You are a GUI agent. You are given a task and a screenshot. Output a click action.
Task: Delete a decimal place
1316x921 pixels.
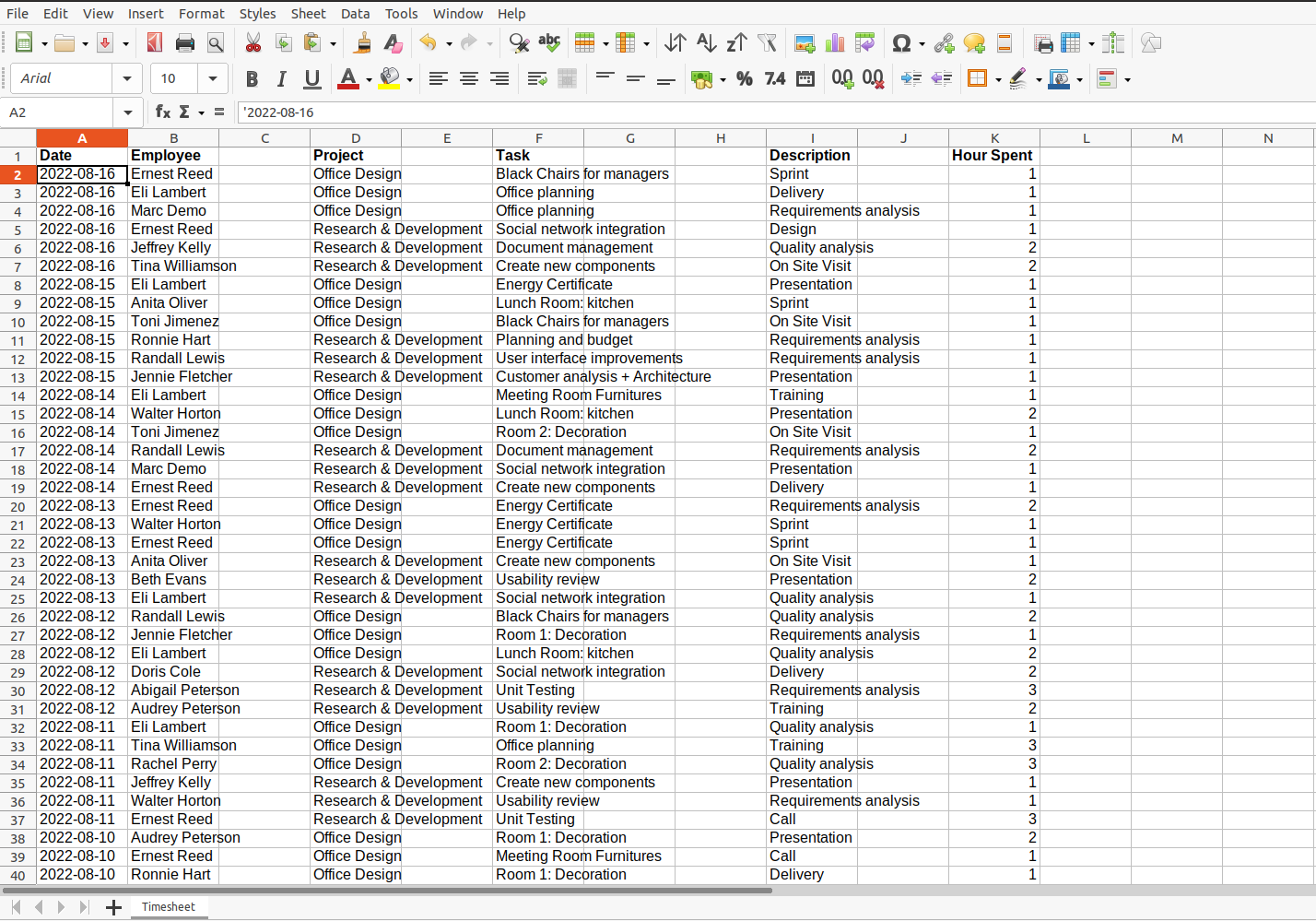point(873,79)
